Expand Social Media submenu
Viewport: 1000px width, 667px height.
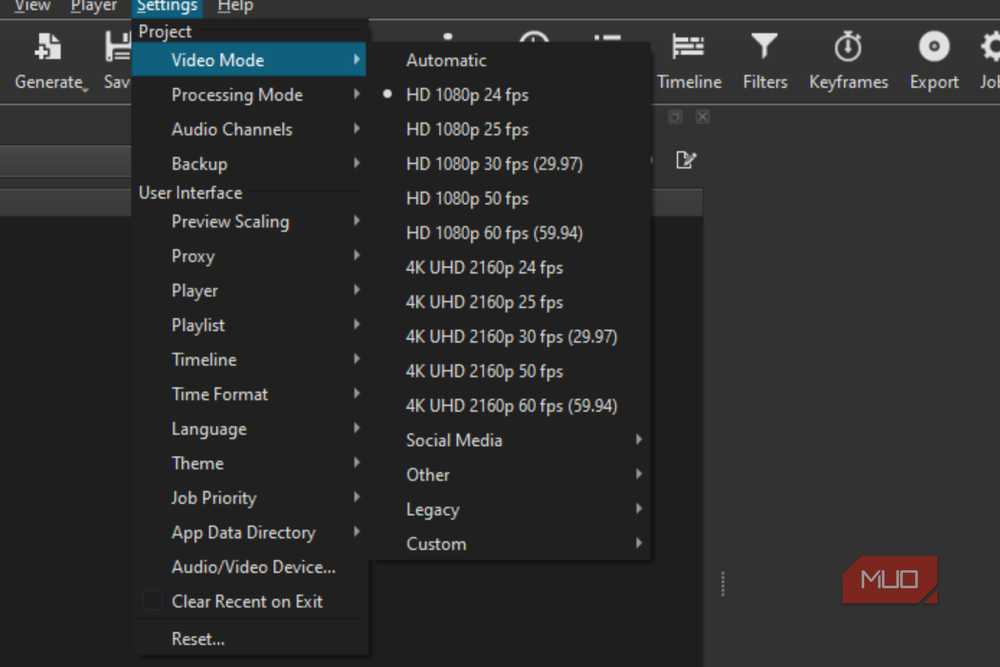point(511,440)
